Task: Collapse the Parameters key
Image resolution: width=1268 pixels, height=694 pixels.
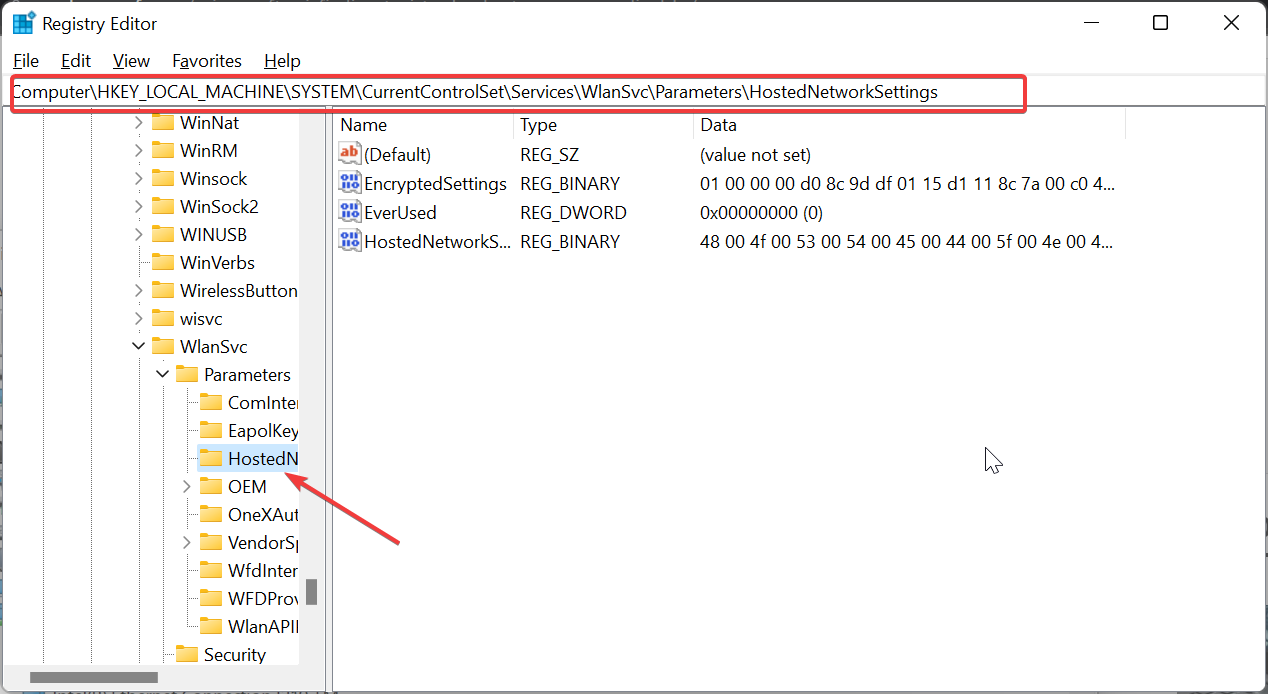Action: [x=163, y=375]
